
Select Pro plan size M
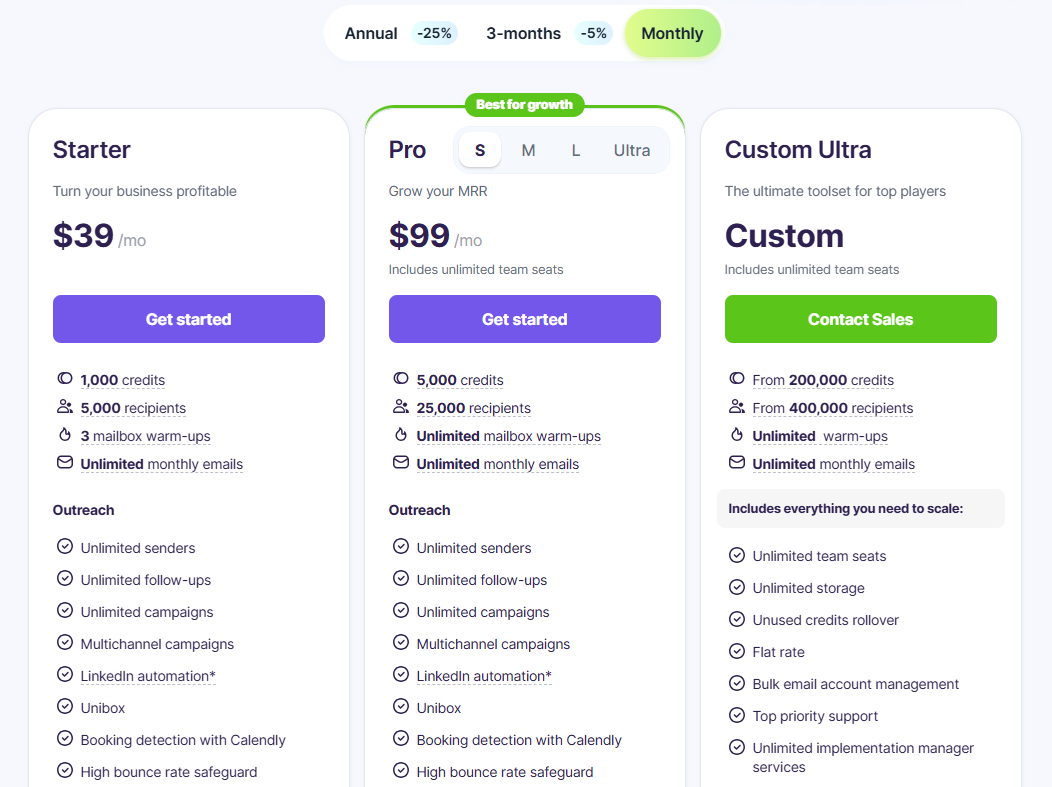pyautogui.click(x=528, y=150)
